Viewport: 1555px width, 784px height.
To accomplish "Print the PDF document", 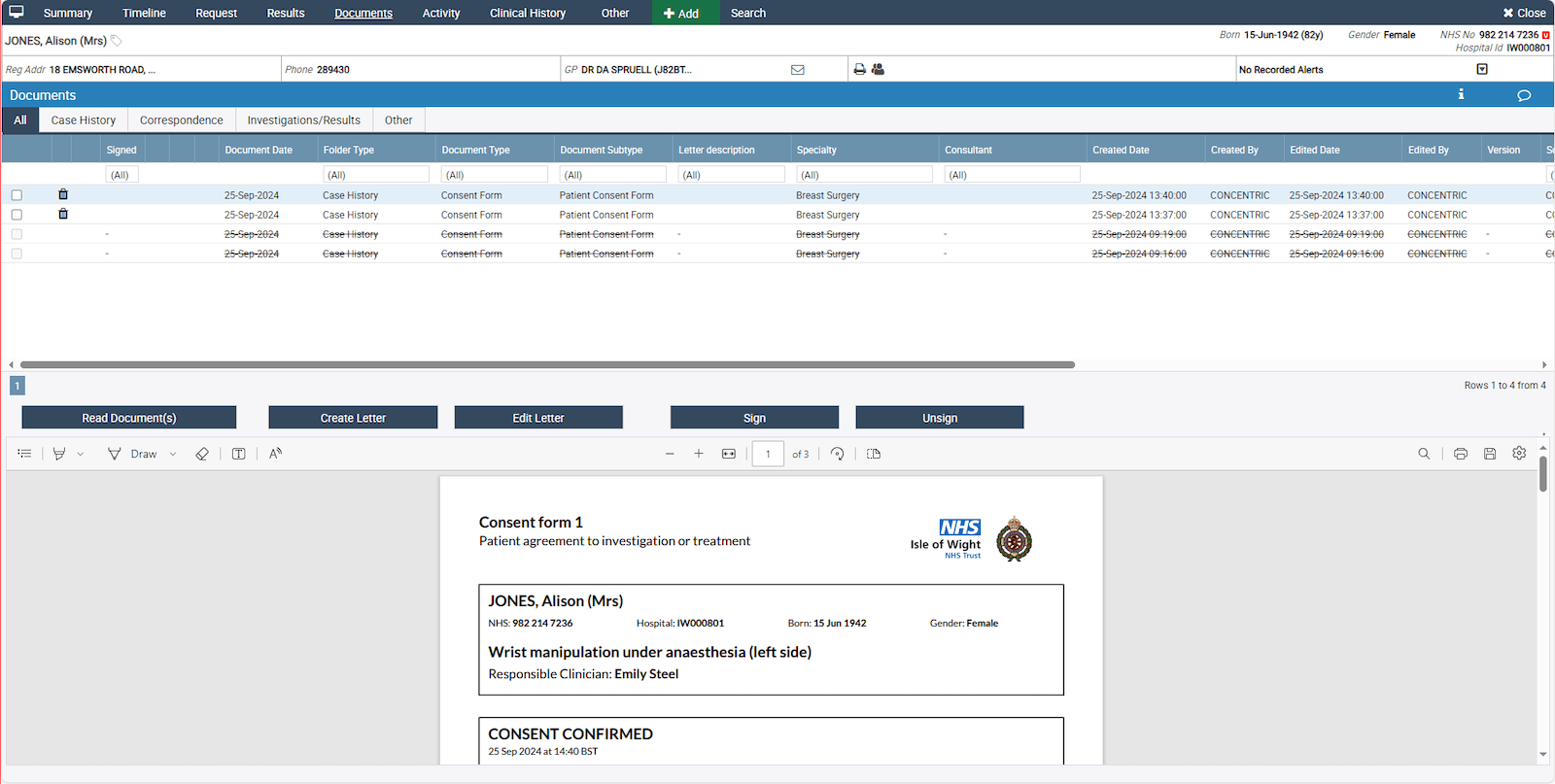I will coord(1461,454).
